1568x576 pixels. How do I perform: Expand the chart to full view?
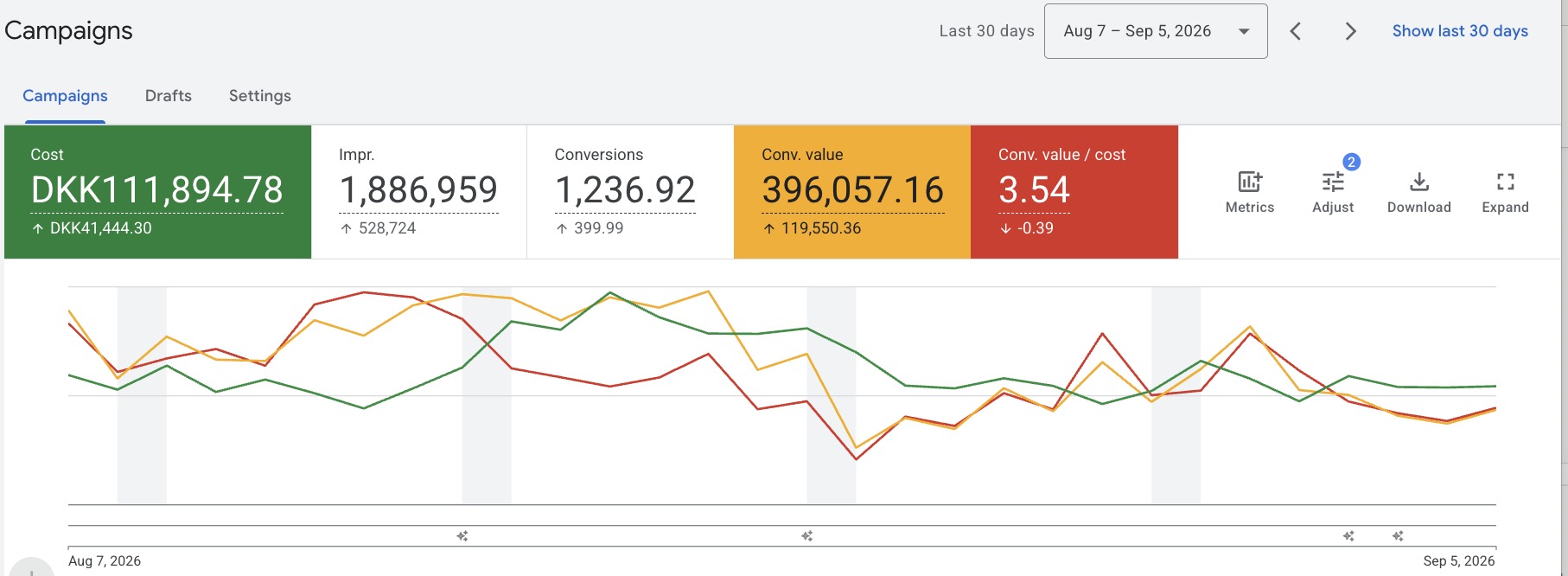[x=1505, y=192]
